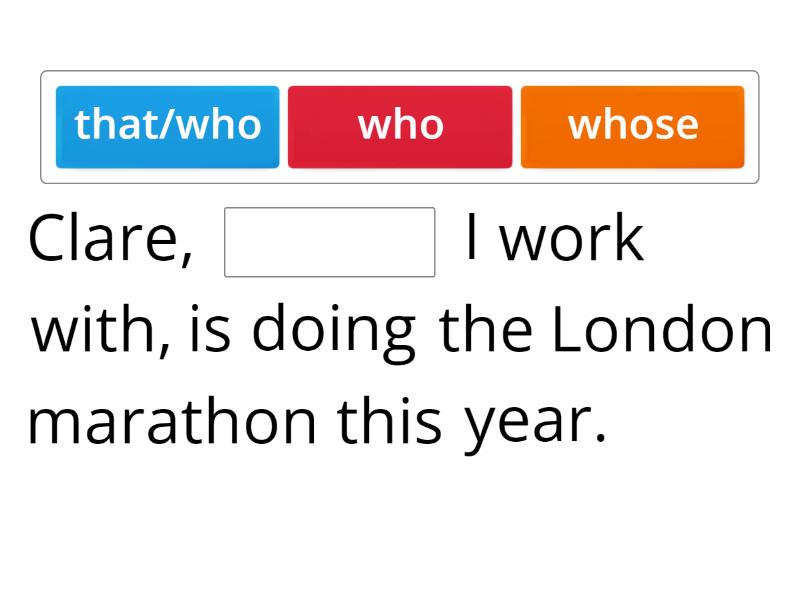
Task: Click the empty blank box after "Clare,"
Action: tap(330, 242)
